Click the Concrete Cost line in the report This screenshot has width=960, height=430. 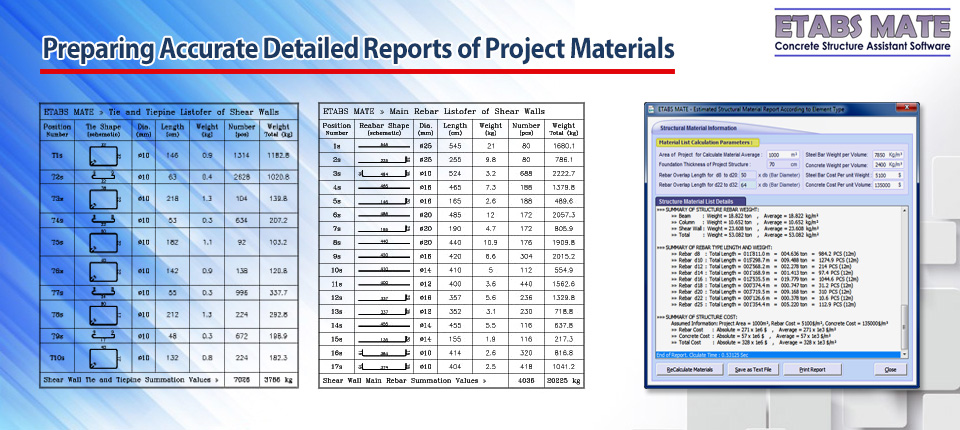[x=752, y=336]
